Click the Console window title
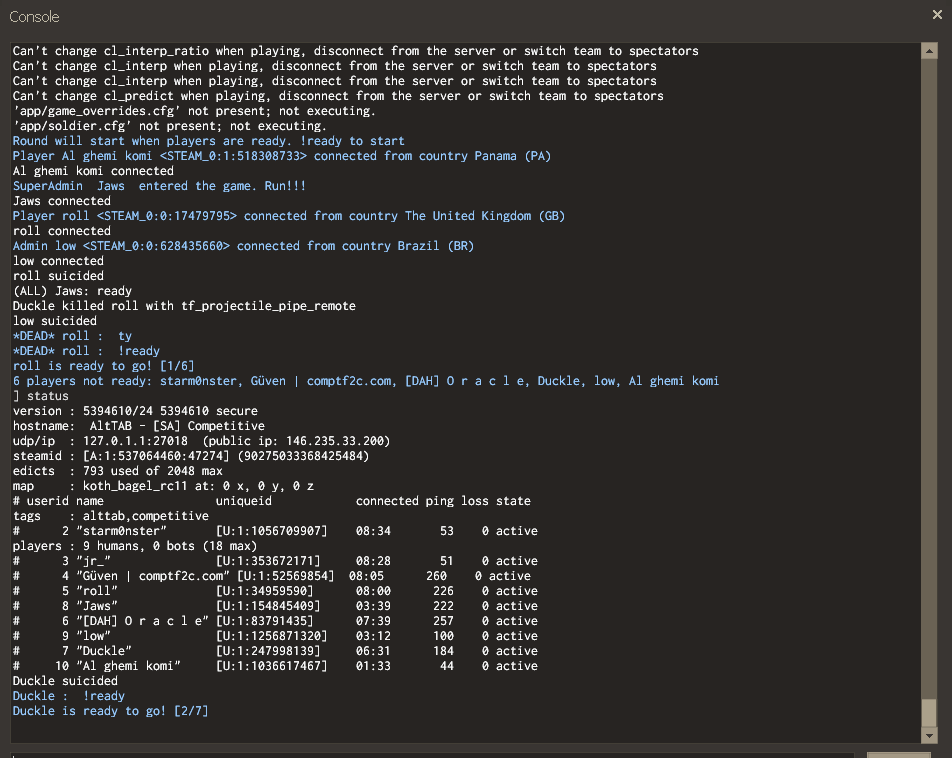 click(x=34, y=16)
